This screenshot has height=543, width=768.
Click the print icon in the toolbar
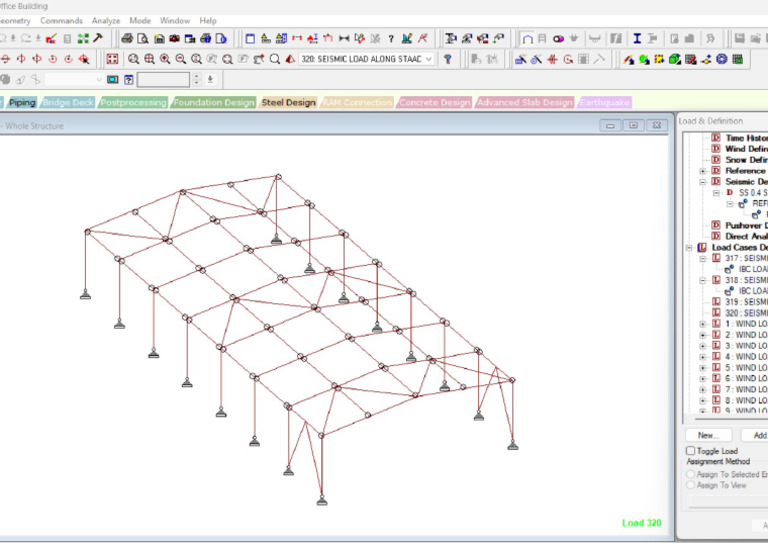coord(127,39)
